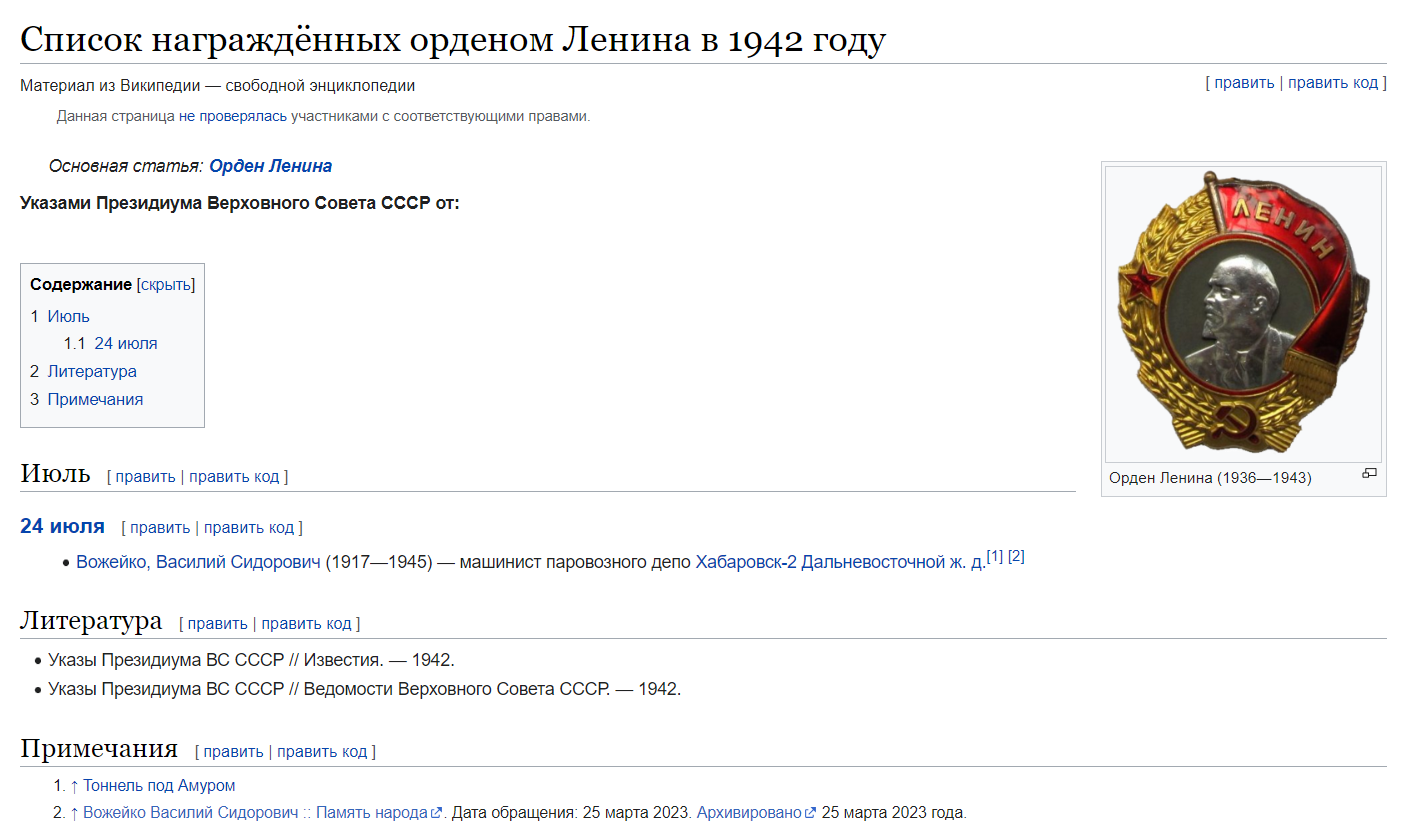Open the "Архивировано" archived copy link
The width and height of the screenshot is (1411, 831).
(756, 813)
